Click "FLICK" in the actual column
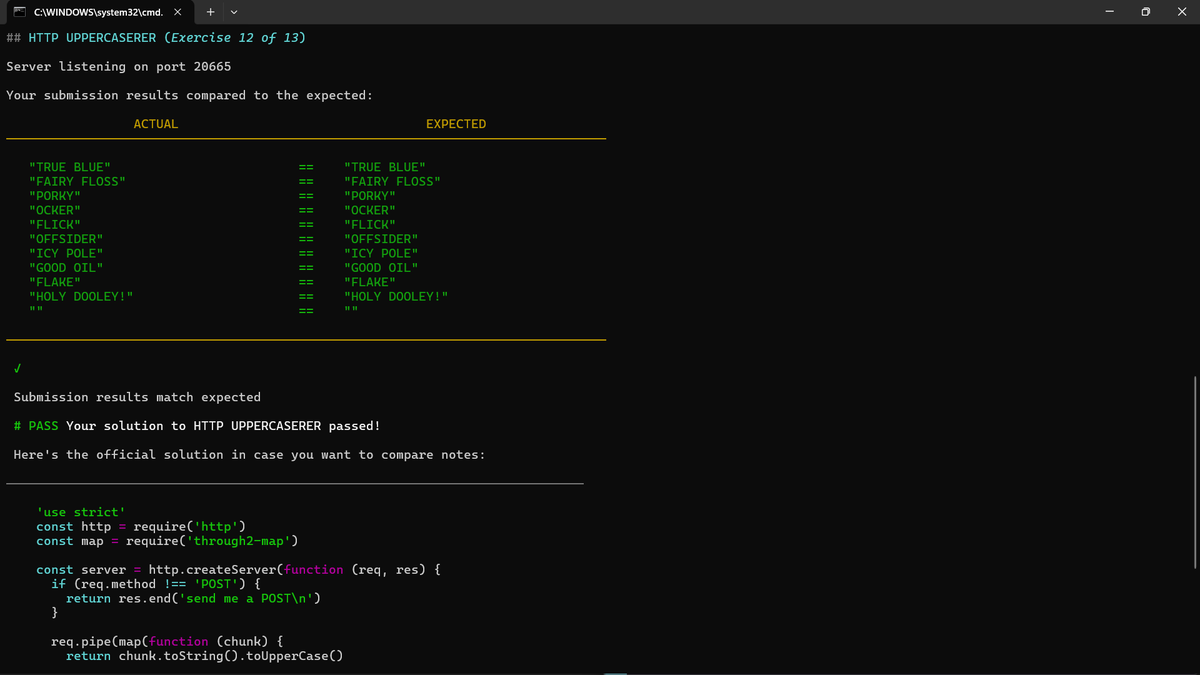Image resolution: width=1200 pixels, height=675 pixels. point(55,225)
